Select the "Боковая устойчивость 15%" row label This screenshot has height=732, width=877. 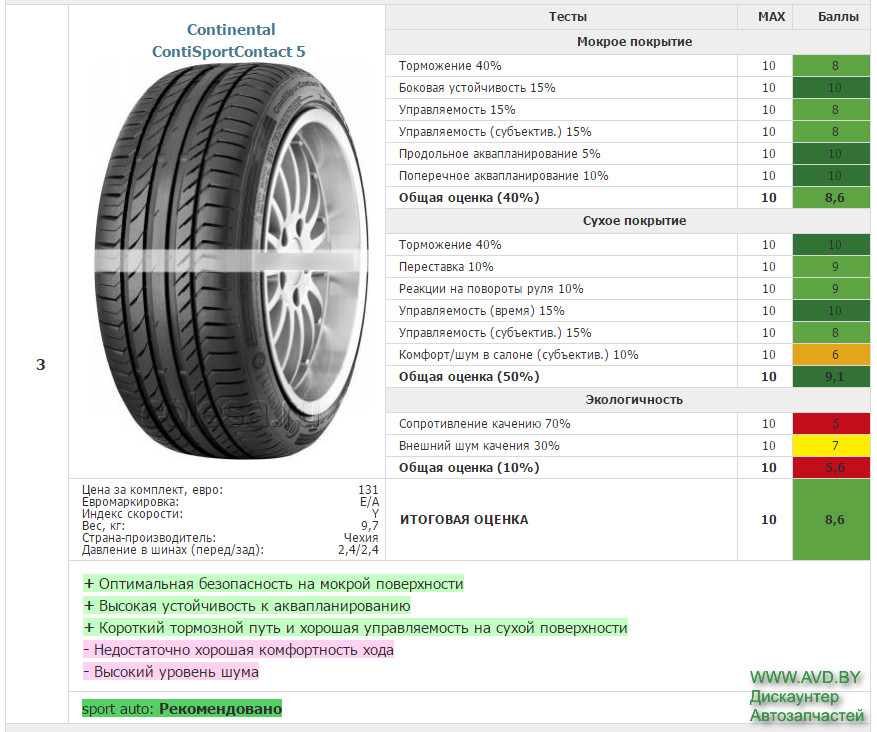click(x=477, y=88)
